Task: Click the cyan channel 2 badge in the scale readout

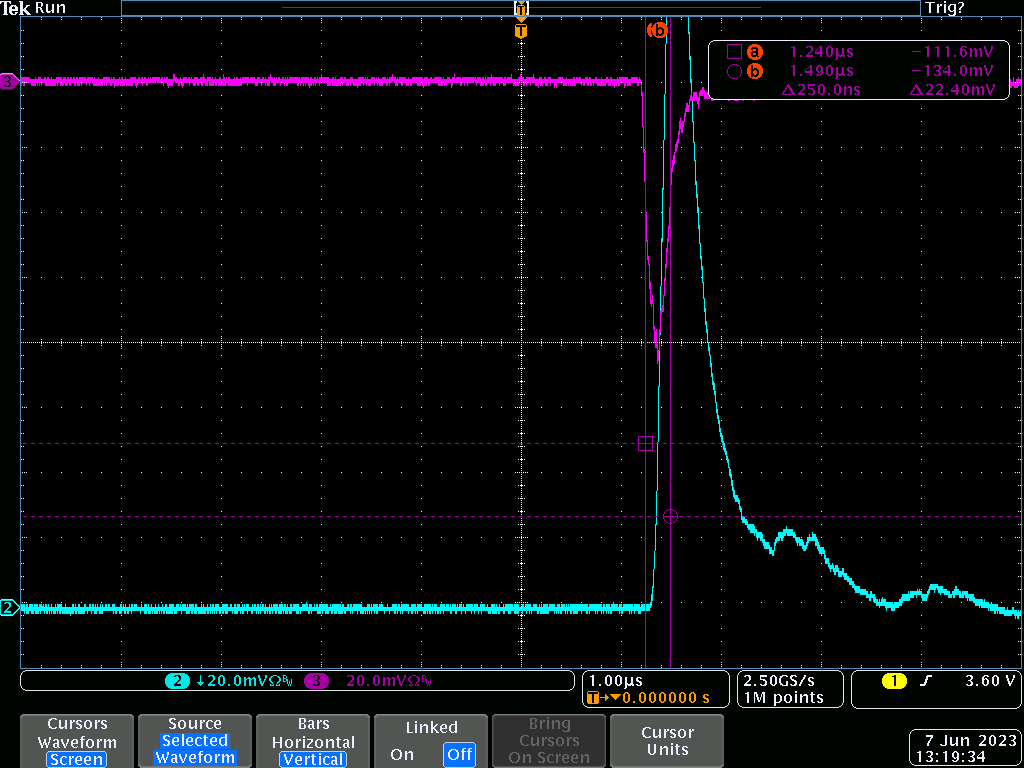Action: click(177, 681)
